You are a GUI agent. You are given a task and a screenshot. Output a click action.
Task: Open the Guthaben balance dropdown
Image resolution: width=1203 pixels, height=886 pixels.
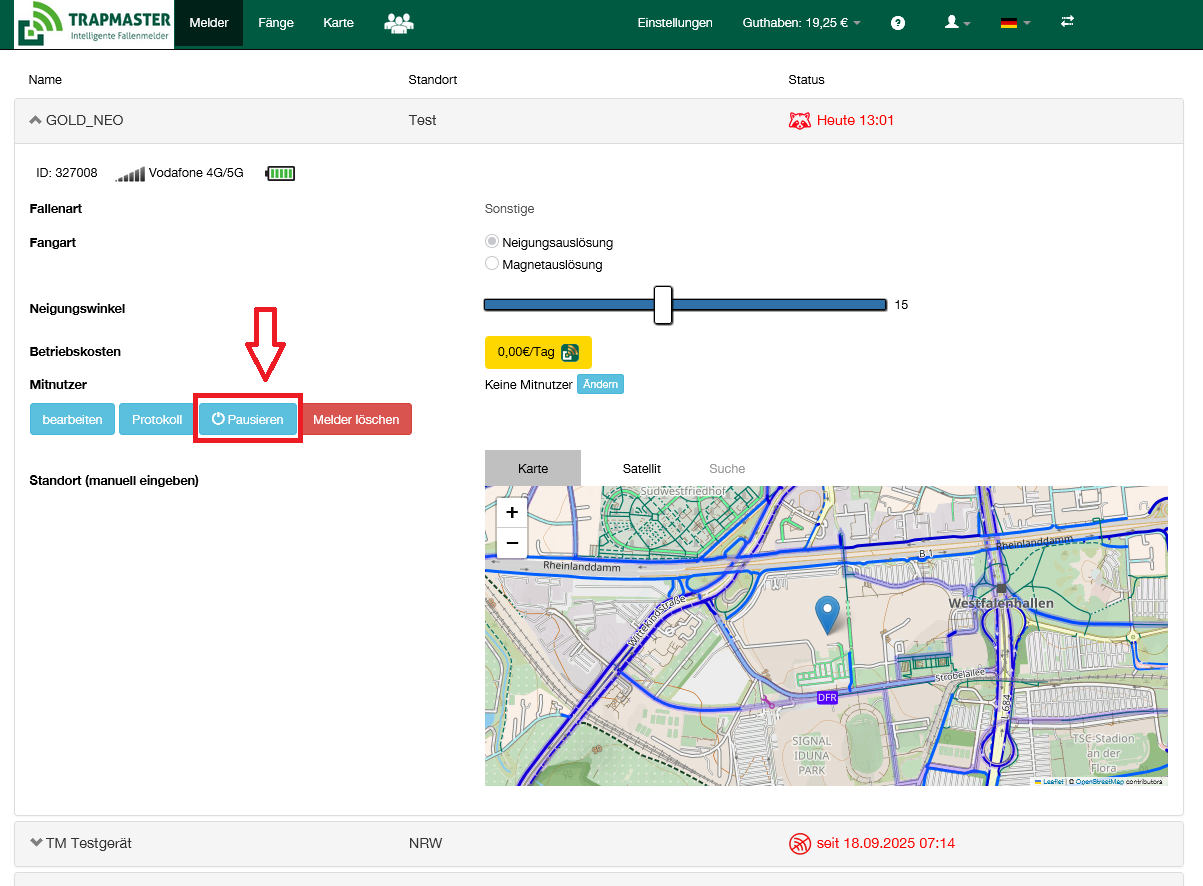pos(801,23)
